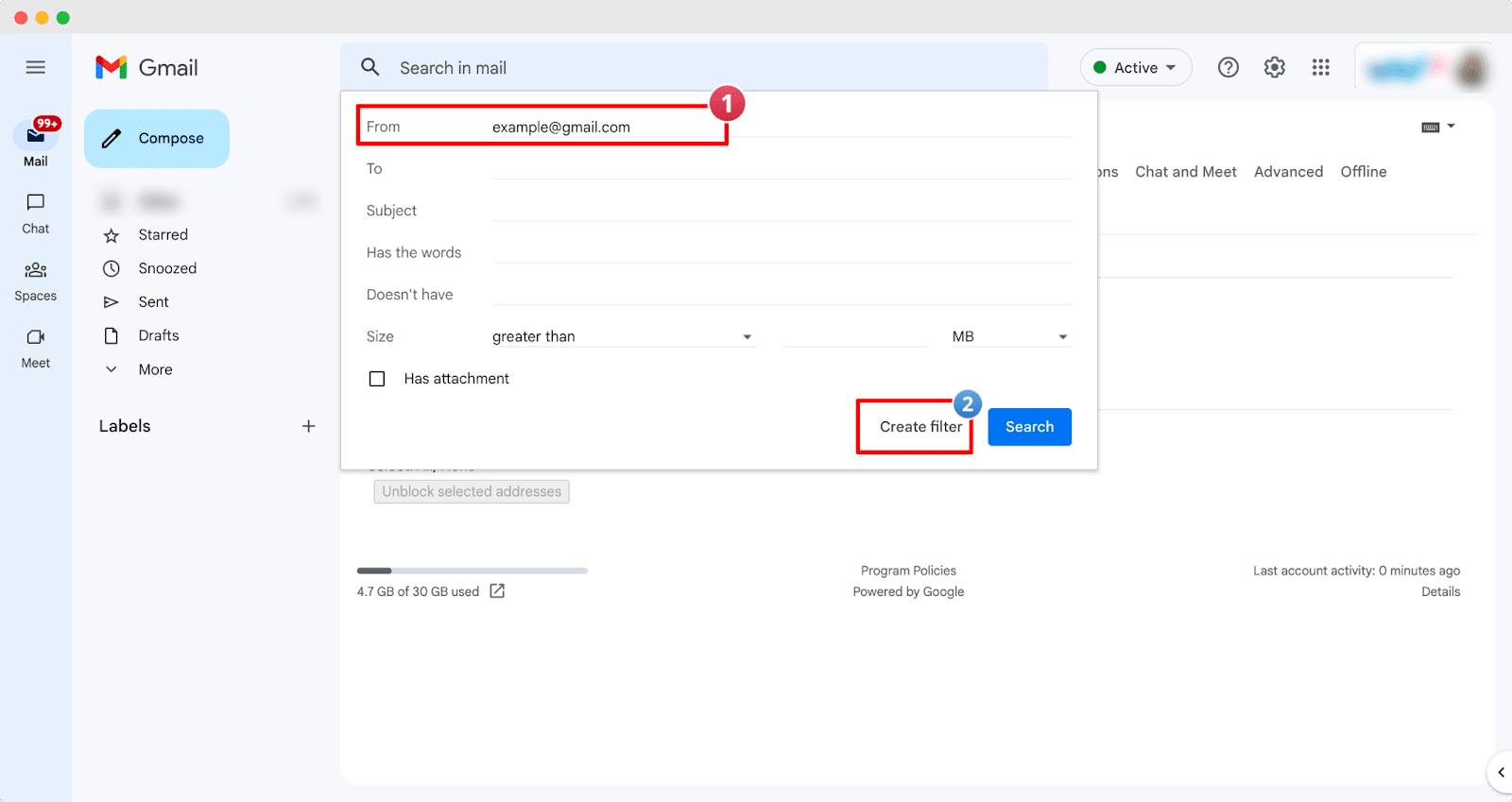Switch to the Chat and Meet tab

click(x=1185, y=172)
